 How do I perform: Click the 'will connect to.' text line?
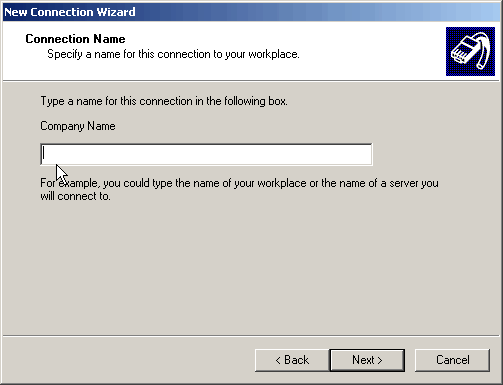75,196
